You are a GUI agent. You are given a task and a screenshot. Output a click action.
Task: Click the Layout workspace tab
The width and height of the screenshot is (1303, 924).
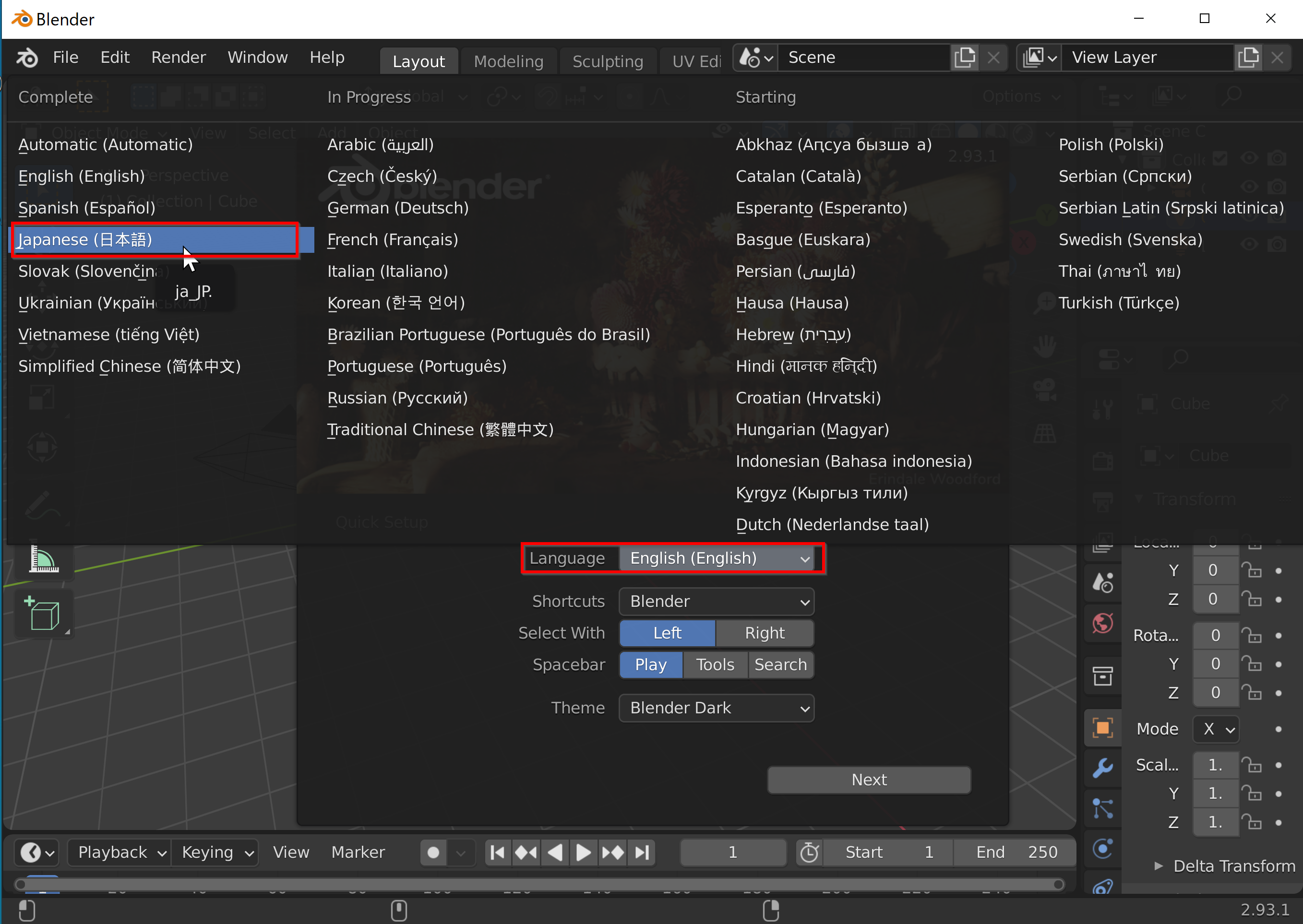[418, 61]
